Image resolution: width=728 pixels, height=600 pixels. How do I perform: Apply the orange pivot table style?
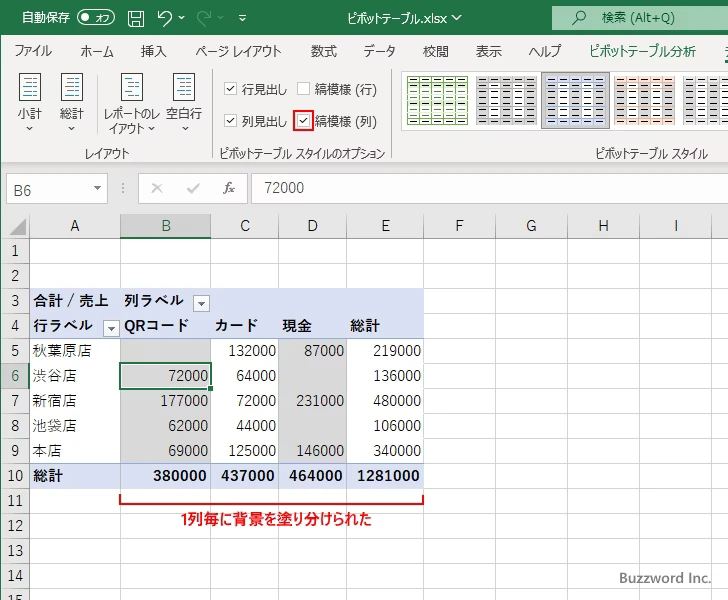point(644,100)
